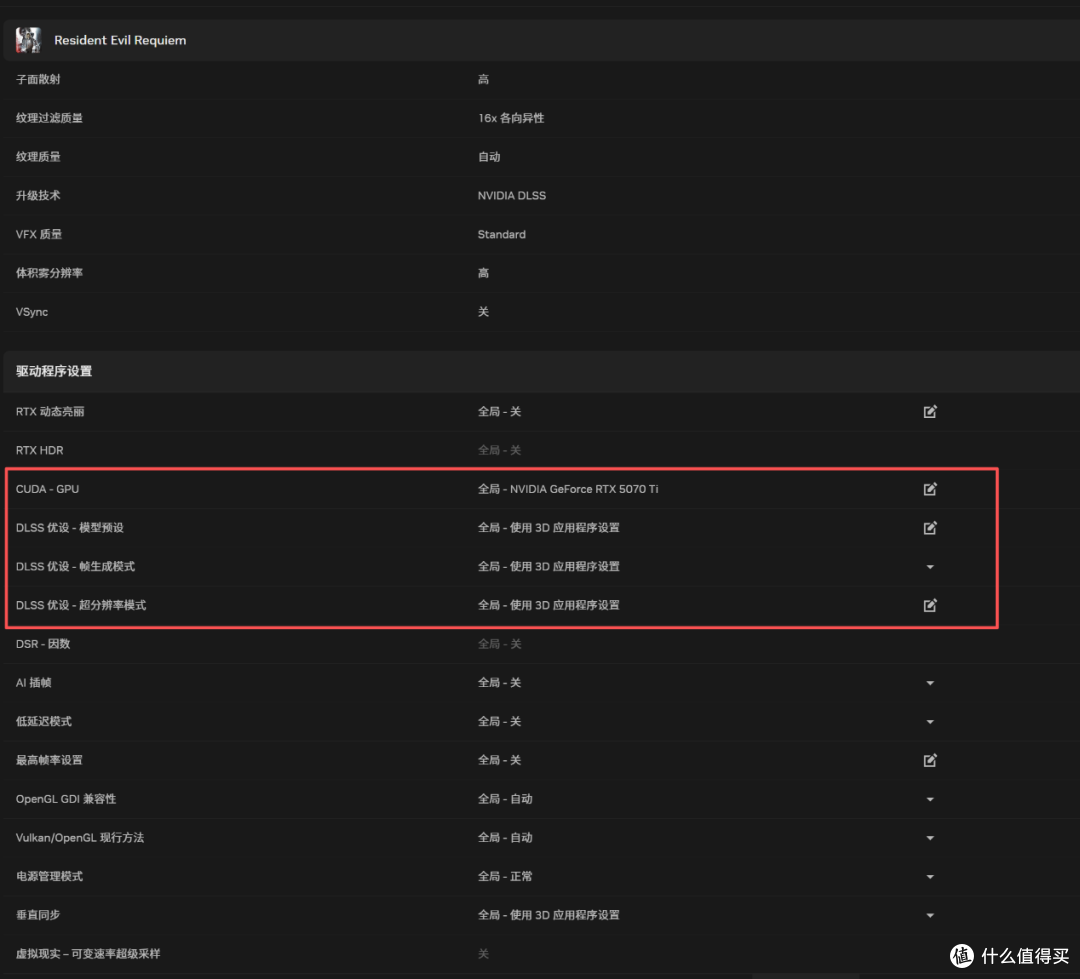Expand Vulkan/OpenGL 现行方法 dropdown
The height and width of the screenshot is (979, 1080).
click(x=930, y=838)
